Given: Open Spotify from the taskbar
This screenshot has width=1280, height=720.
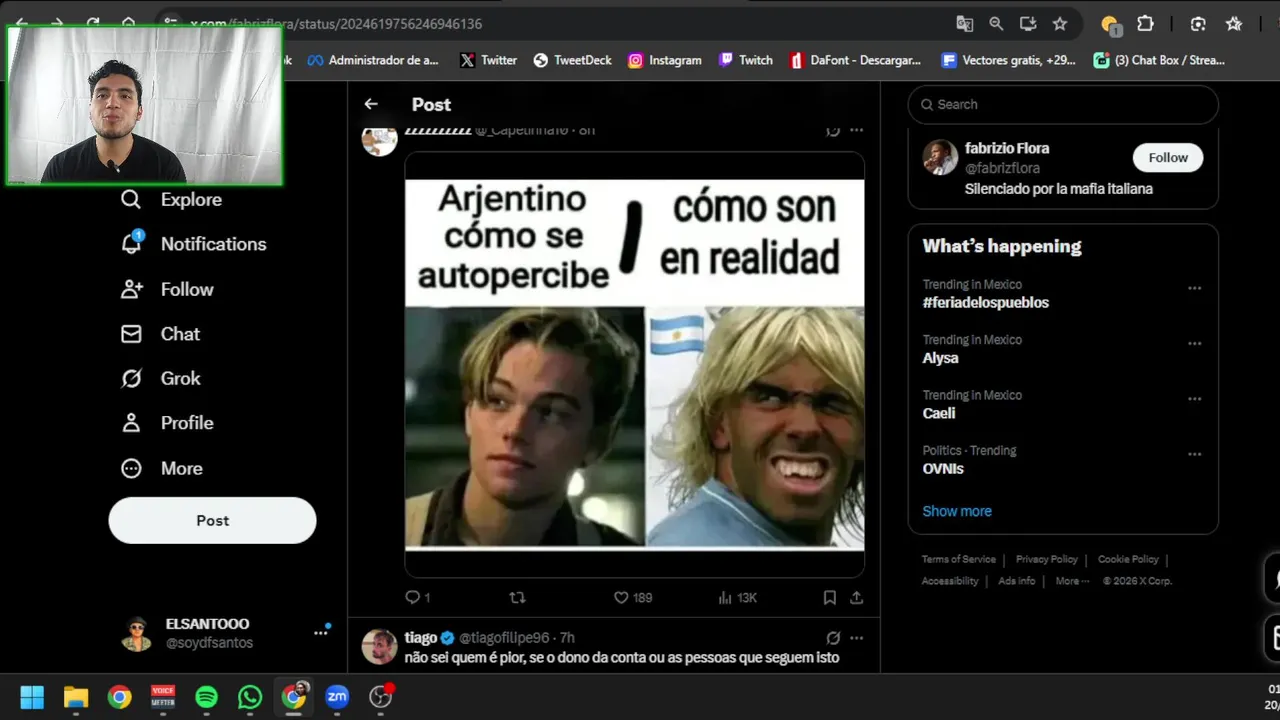Looking at the screenshot, I should coord(207,697).
